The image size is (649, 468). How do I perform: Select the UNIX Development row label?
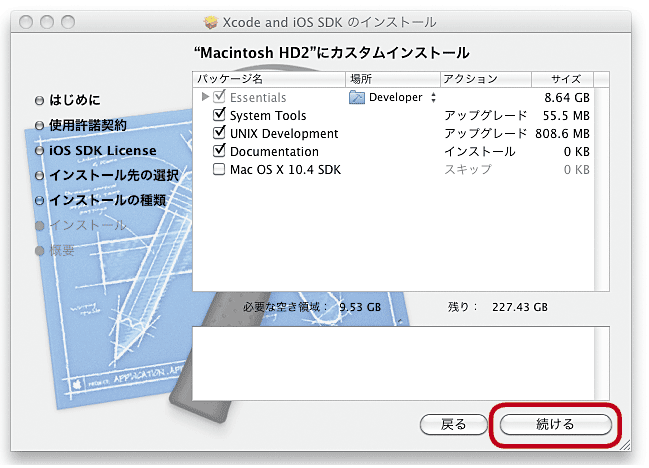click(284, 134)
